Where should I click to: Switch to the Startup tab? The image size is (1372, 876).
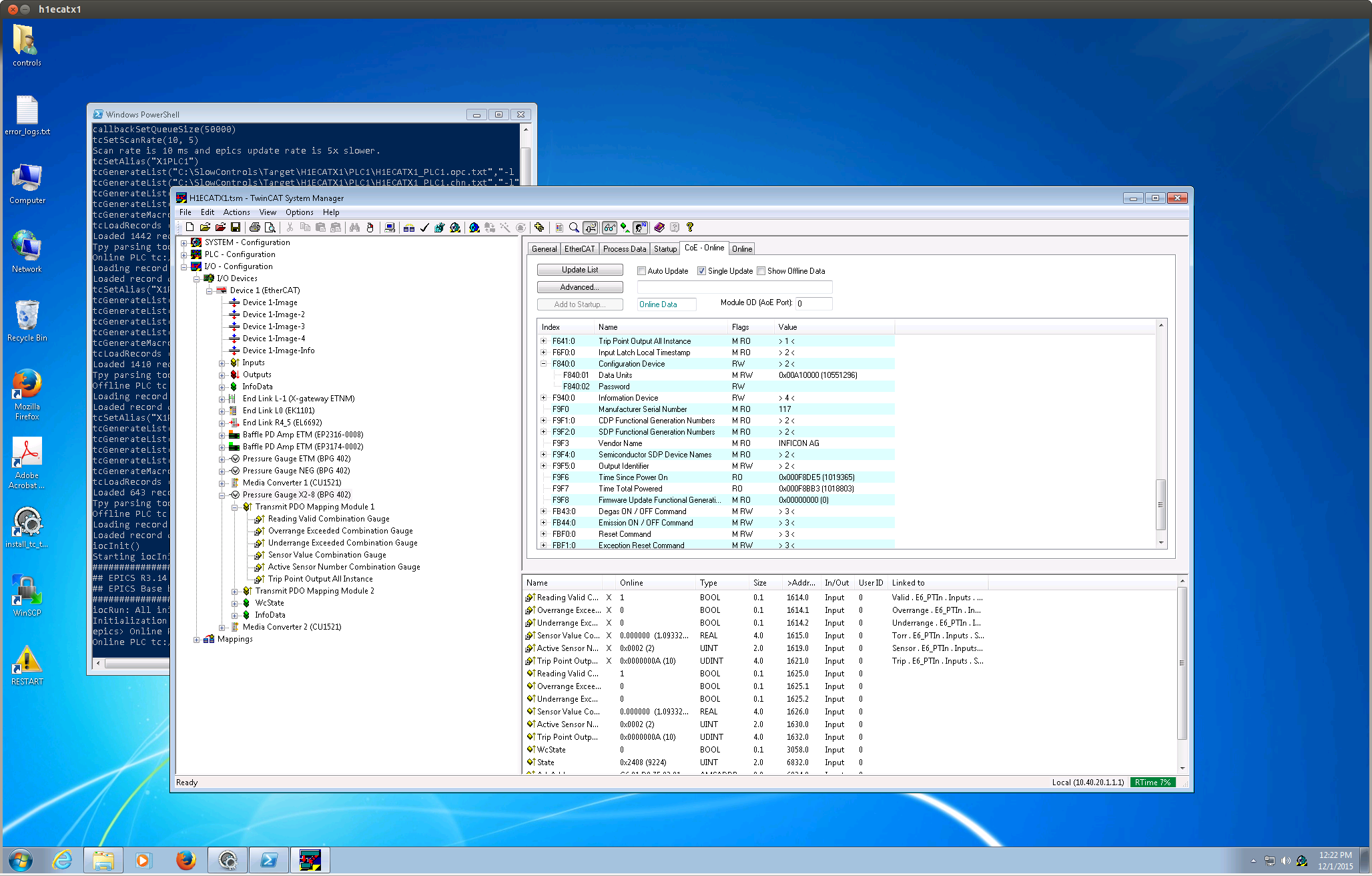(x=665, y=249)
